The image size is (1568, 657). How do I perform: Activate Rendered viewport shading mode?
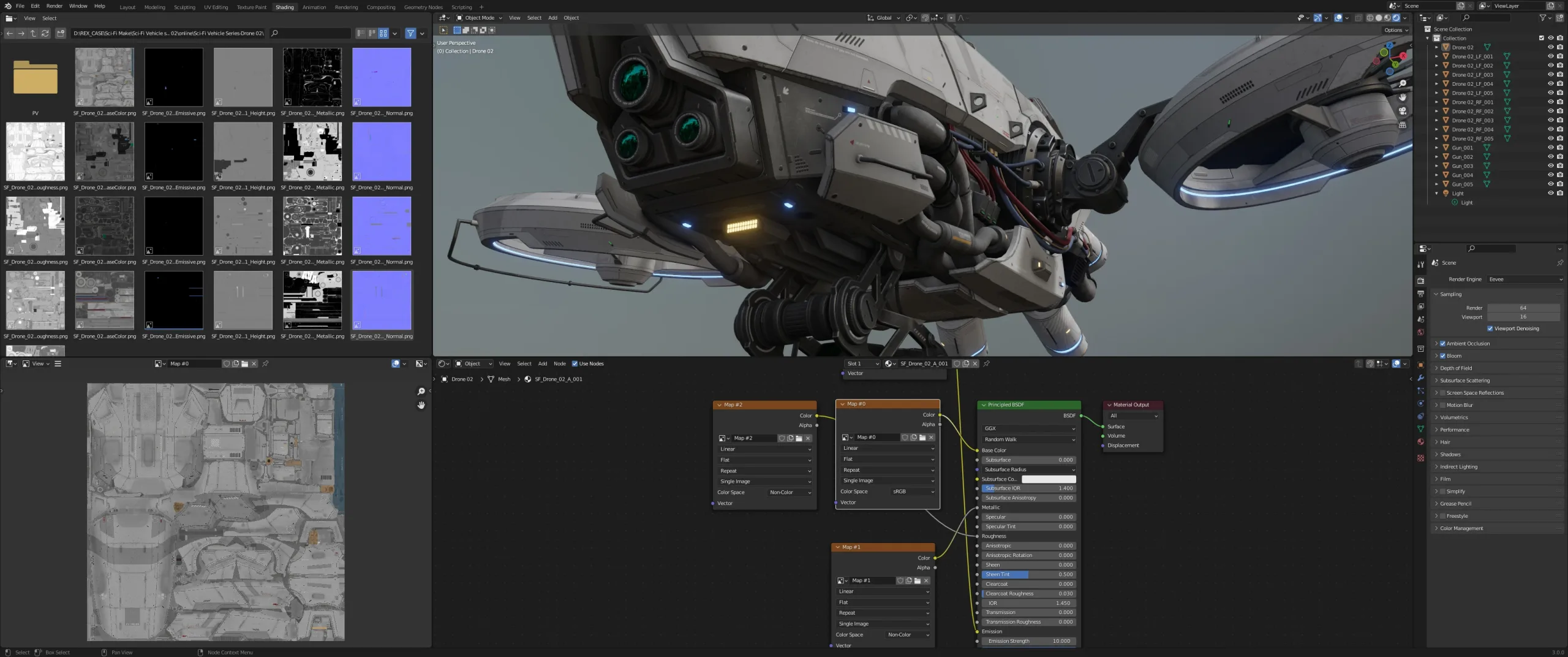coord(1396,18)
